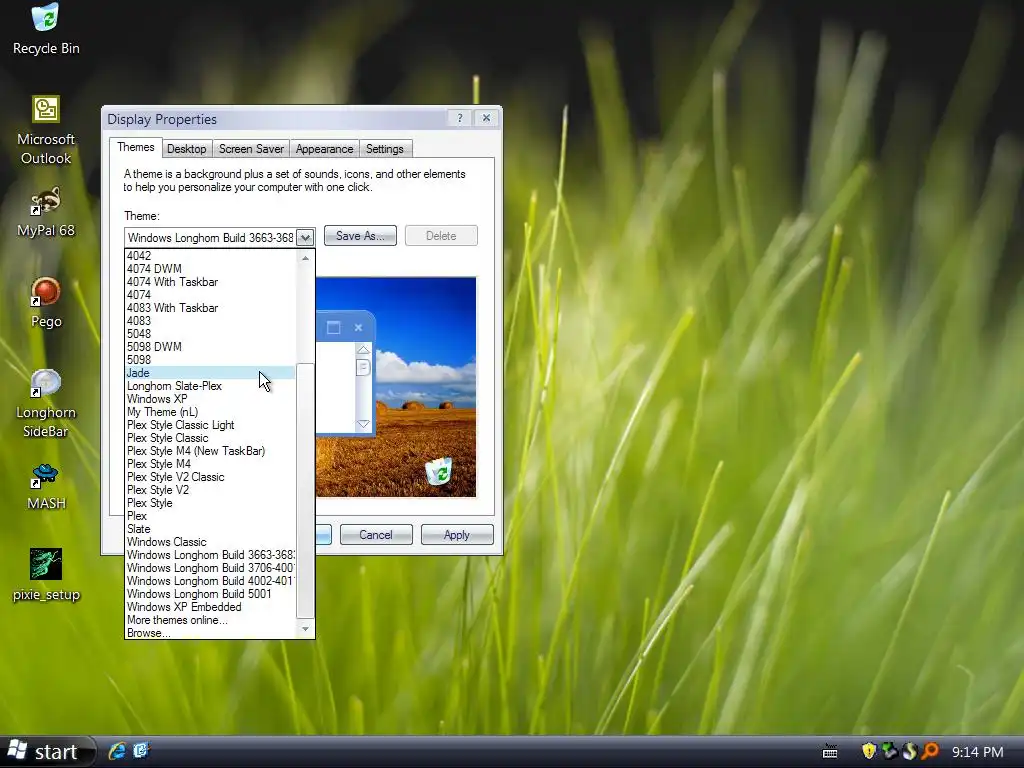This screenshot has height=768, width=1024.
Task: Select Plex Style M4 (New TaskBar)
Action: pyautogui.click(x=210, y=451)
